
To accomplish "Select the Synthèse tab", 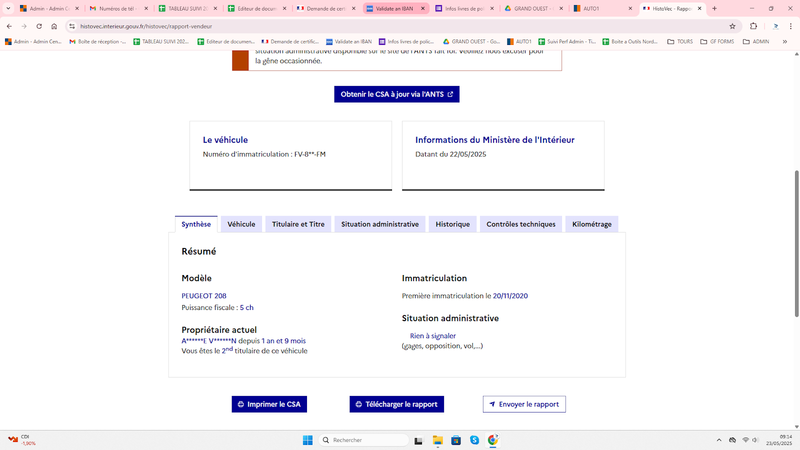I will 196,224.
